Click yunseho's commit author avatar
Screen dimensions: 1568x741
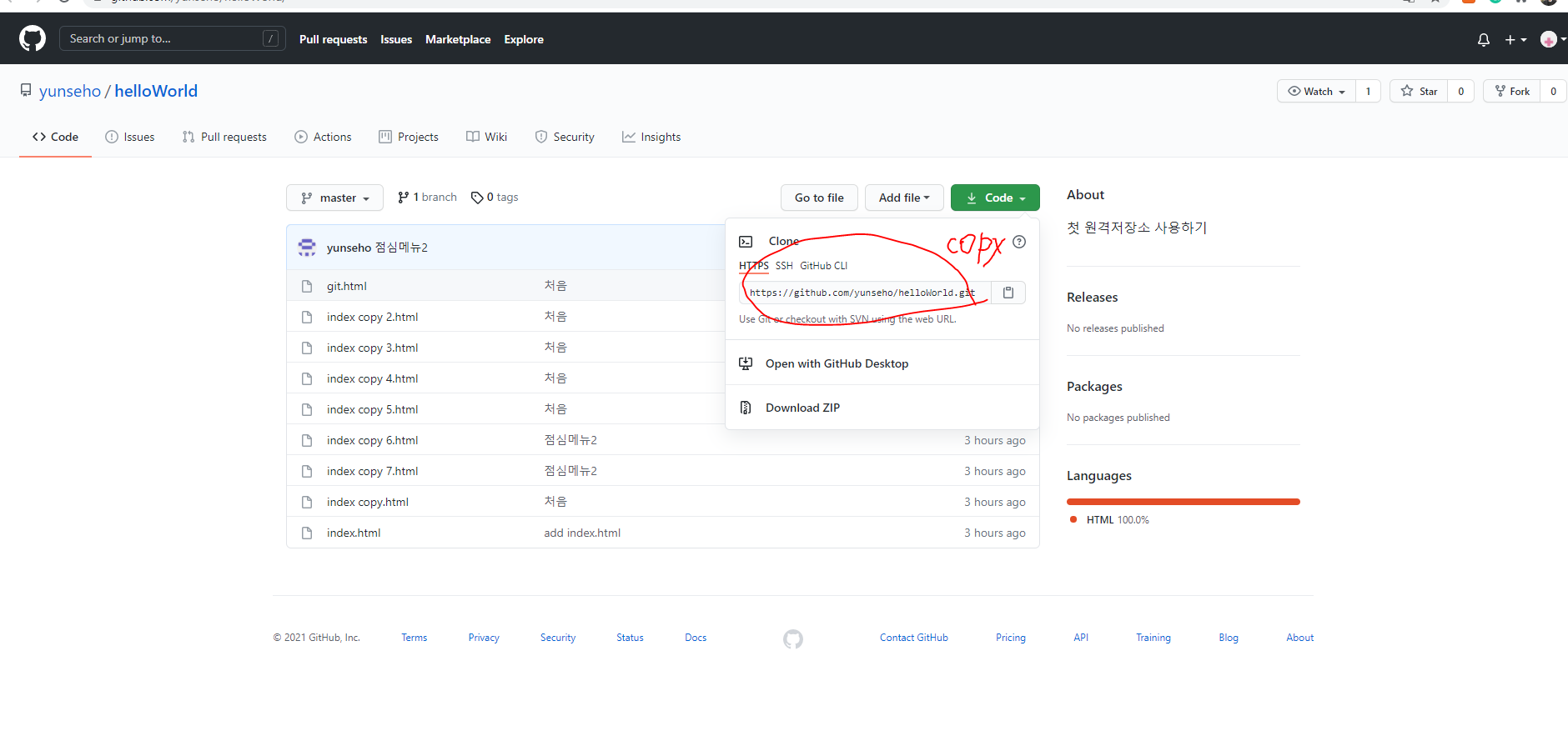307,248
